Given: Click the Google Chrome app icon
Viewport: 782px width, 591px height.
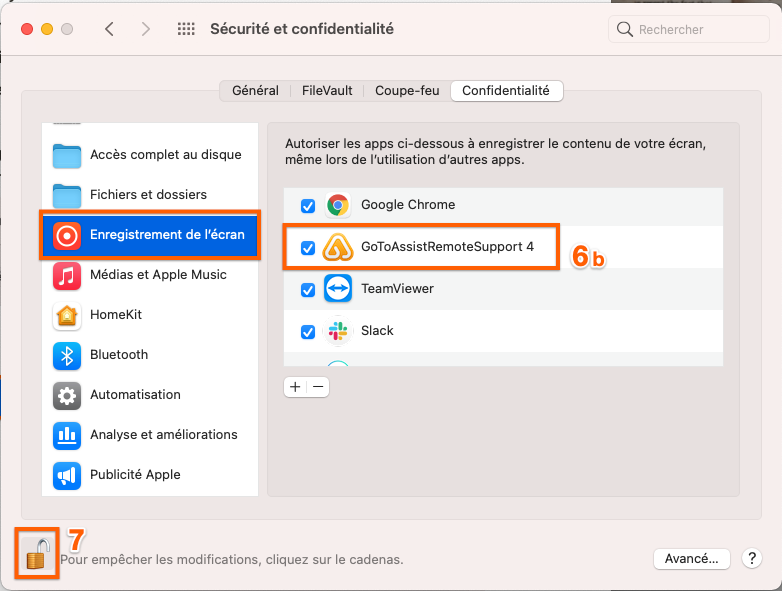Looking at the screenshot, I should click(338, 205).
